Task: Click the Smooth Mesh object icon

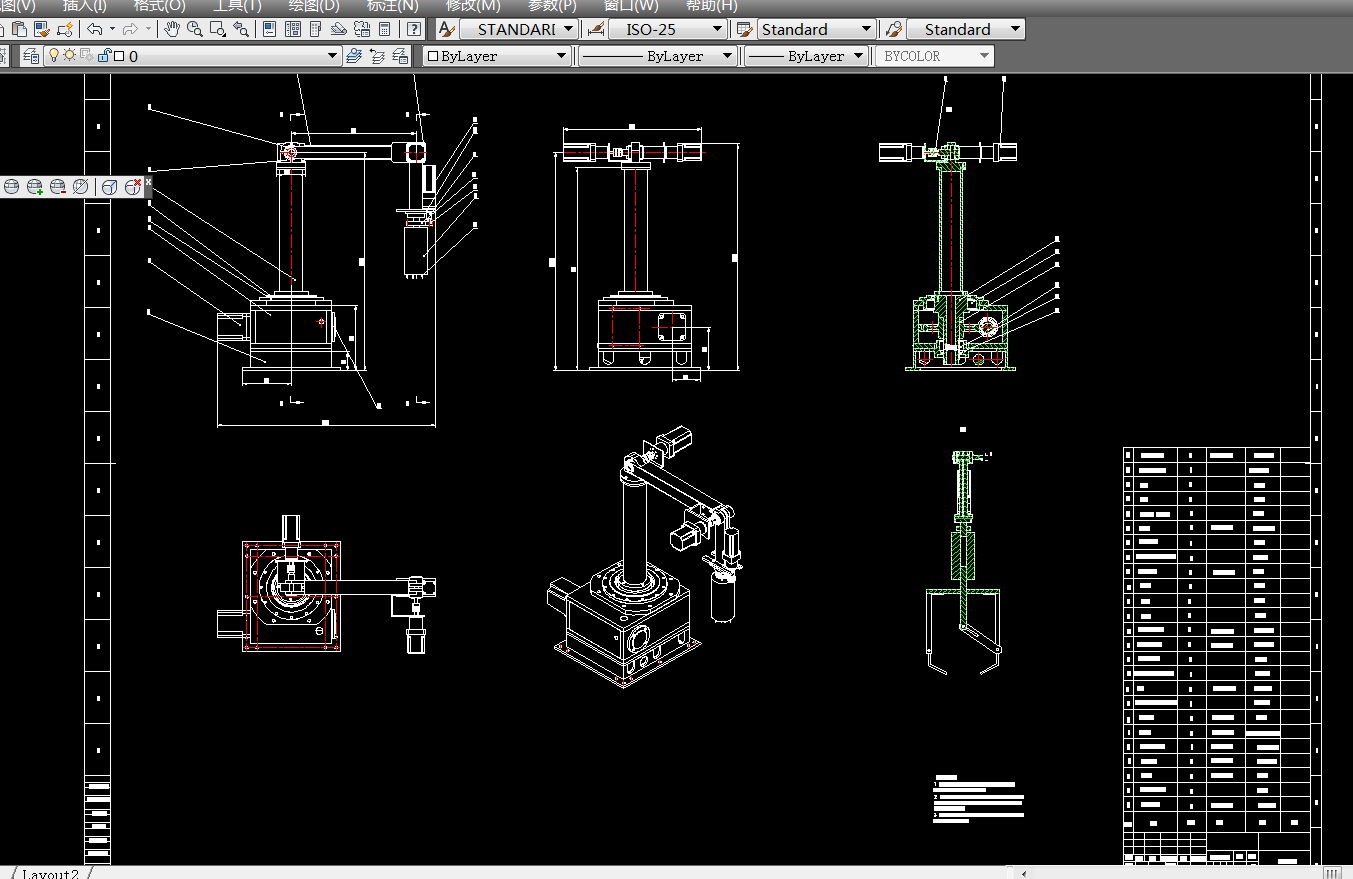Action: pyautogui.click(x=12, y=187)
